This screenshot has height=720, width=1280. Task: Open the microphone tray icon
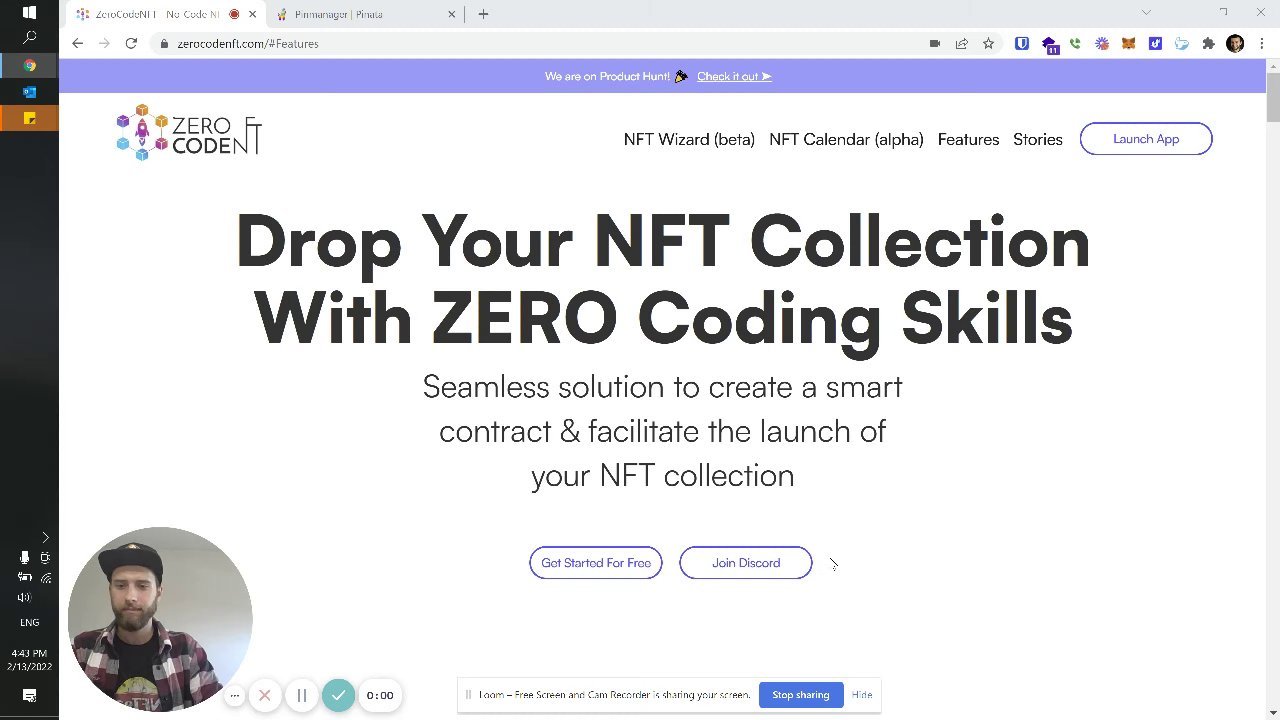[x=24, y=558]
